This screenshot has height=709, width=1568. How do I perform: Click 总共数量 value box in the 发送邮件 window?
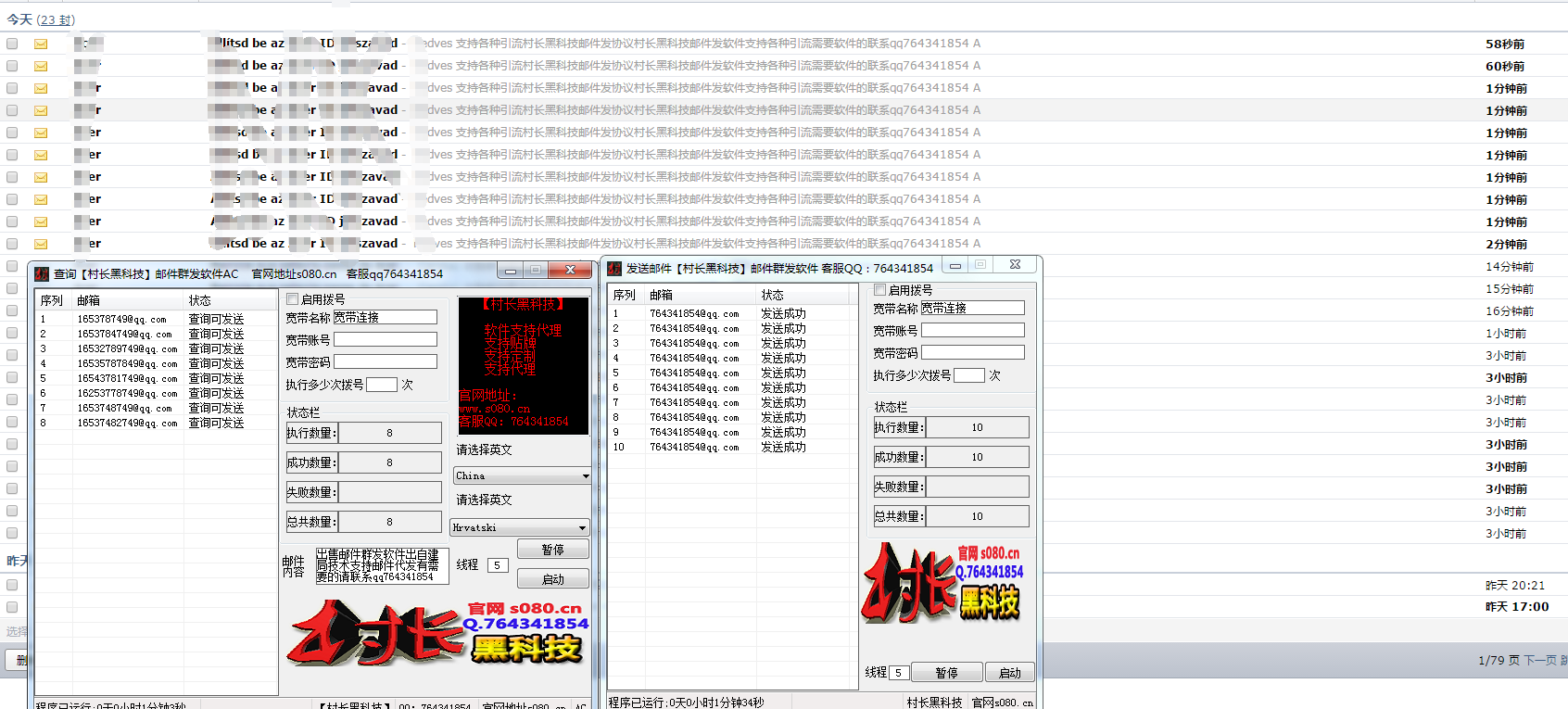coord(977,516)
